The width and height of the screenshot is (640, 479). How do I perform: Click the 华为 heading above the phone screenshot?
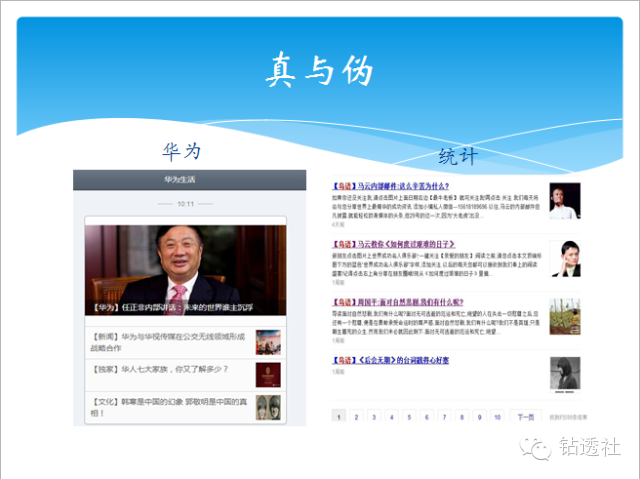[x=181, y=151]
